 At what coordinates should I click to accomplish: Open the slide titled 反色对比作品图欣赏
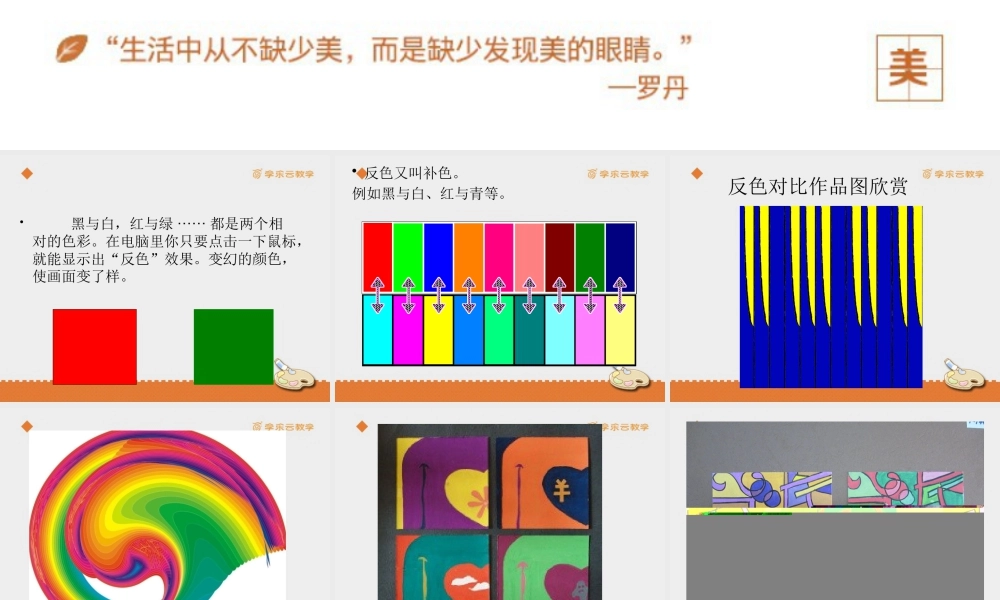pos(820,185)
